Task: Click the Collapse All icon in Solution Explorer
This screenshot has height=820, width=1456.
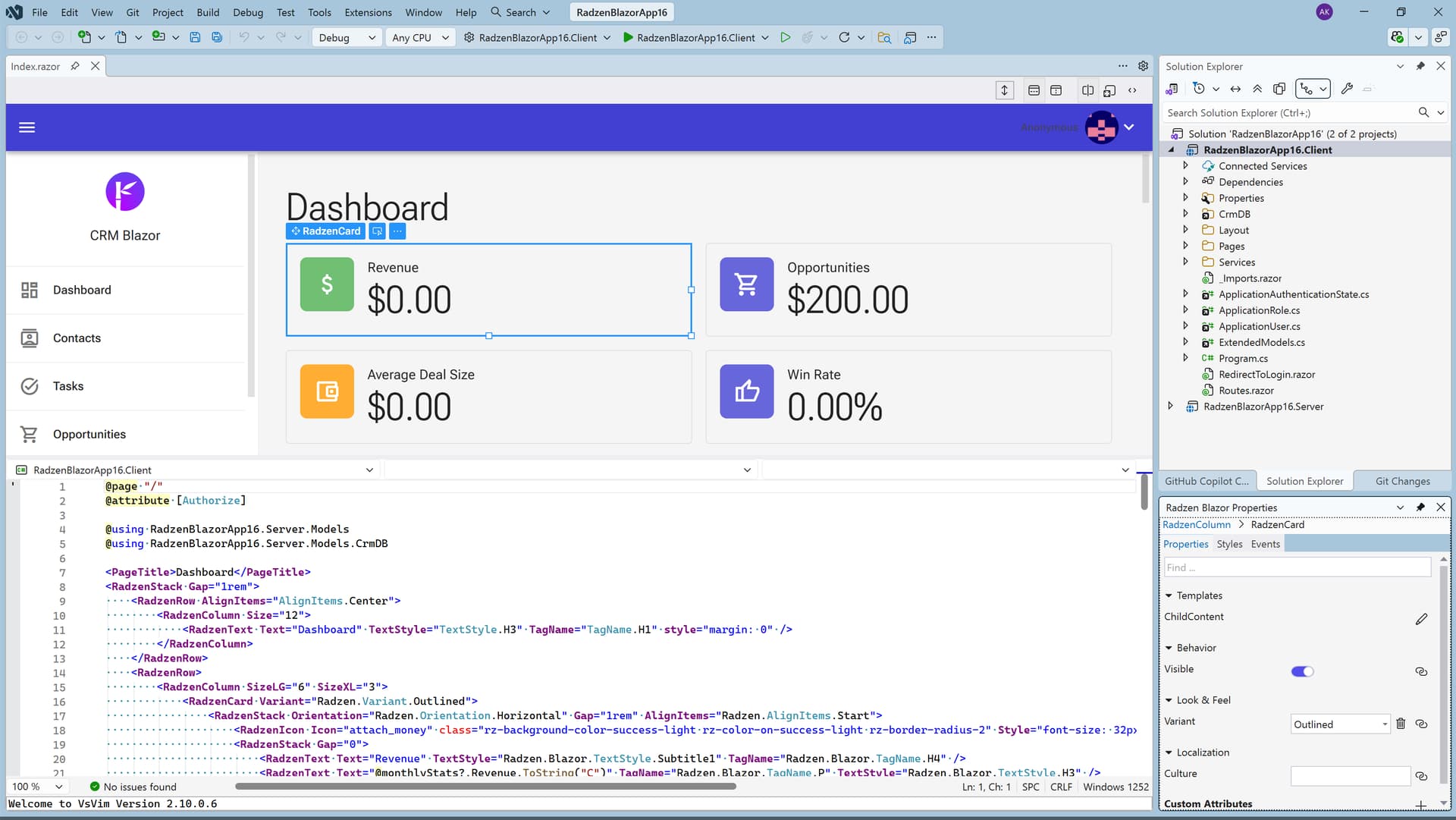Action: point(1257,89)
